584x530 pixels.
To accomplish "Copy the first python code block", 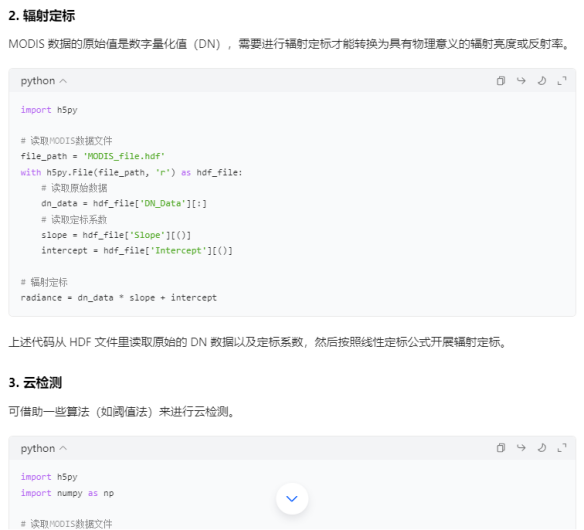I will point(501,81).
